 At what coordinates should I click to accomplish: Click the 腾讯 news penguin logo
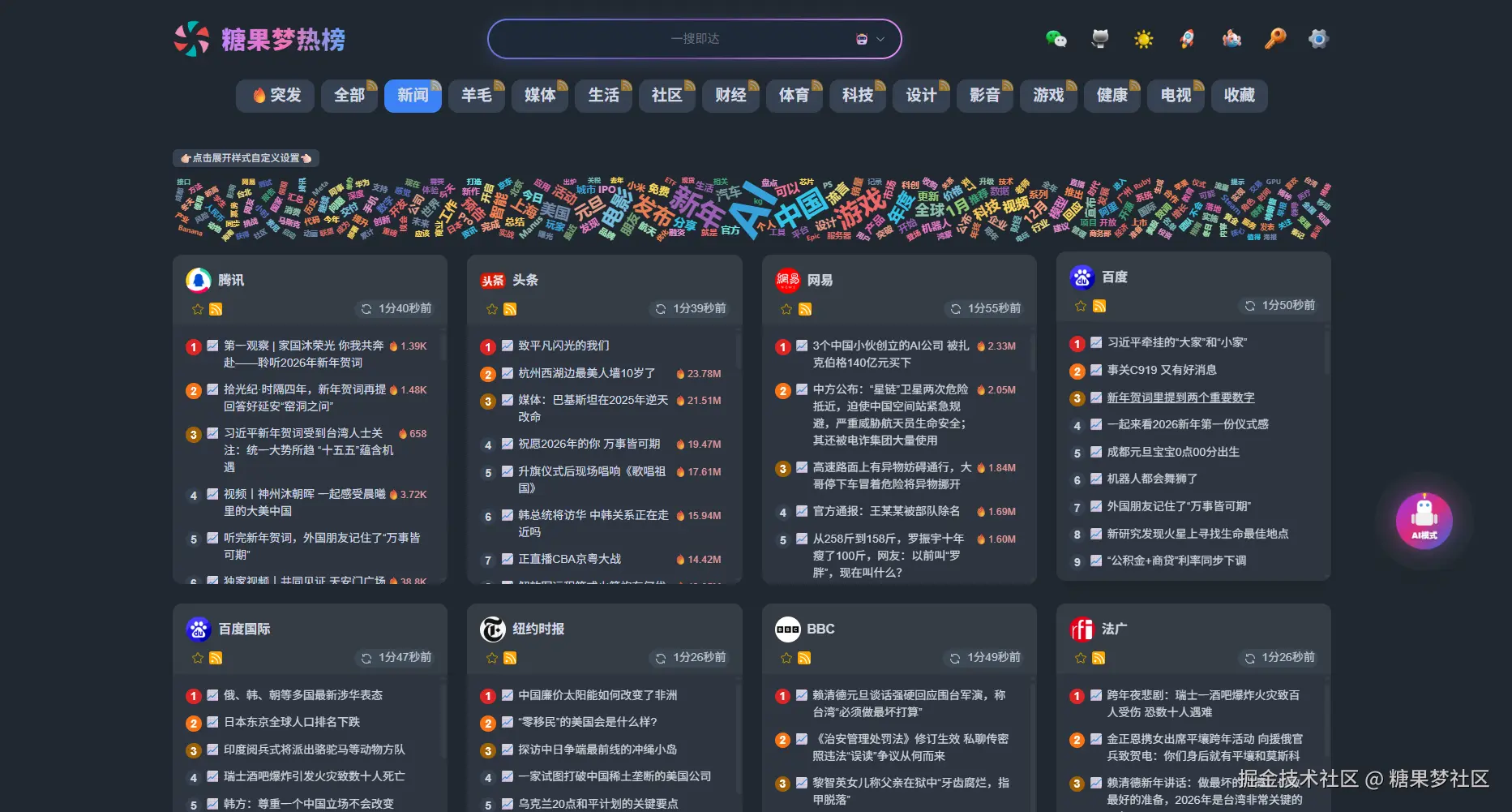click(x=199, y=280)
